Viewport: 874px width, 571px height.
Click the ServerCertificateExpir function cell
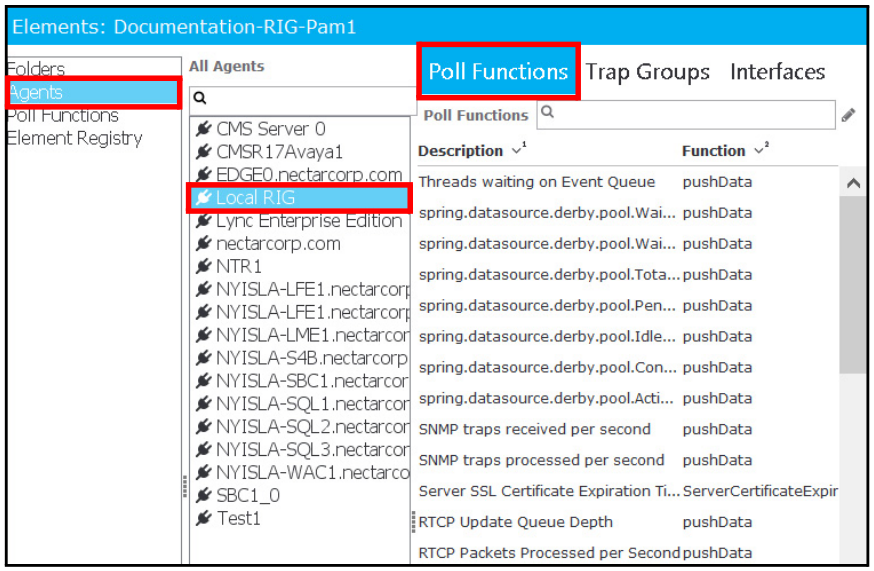coord(760,491)
